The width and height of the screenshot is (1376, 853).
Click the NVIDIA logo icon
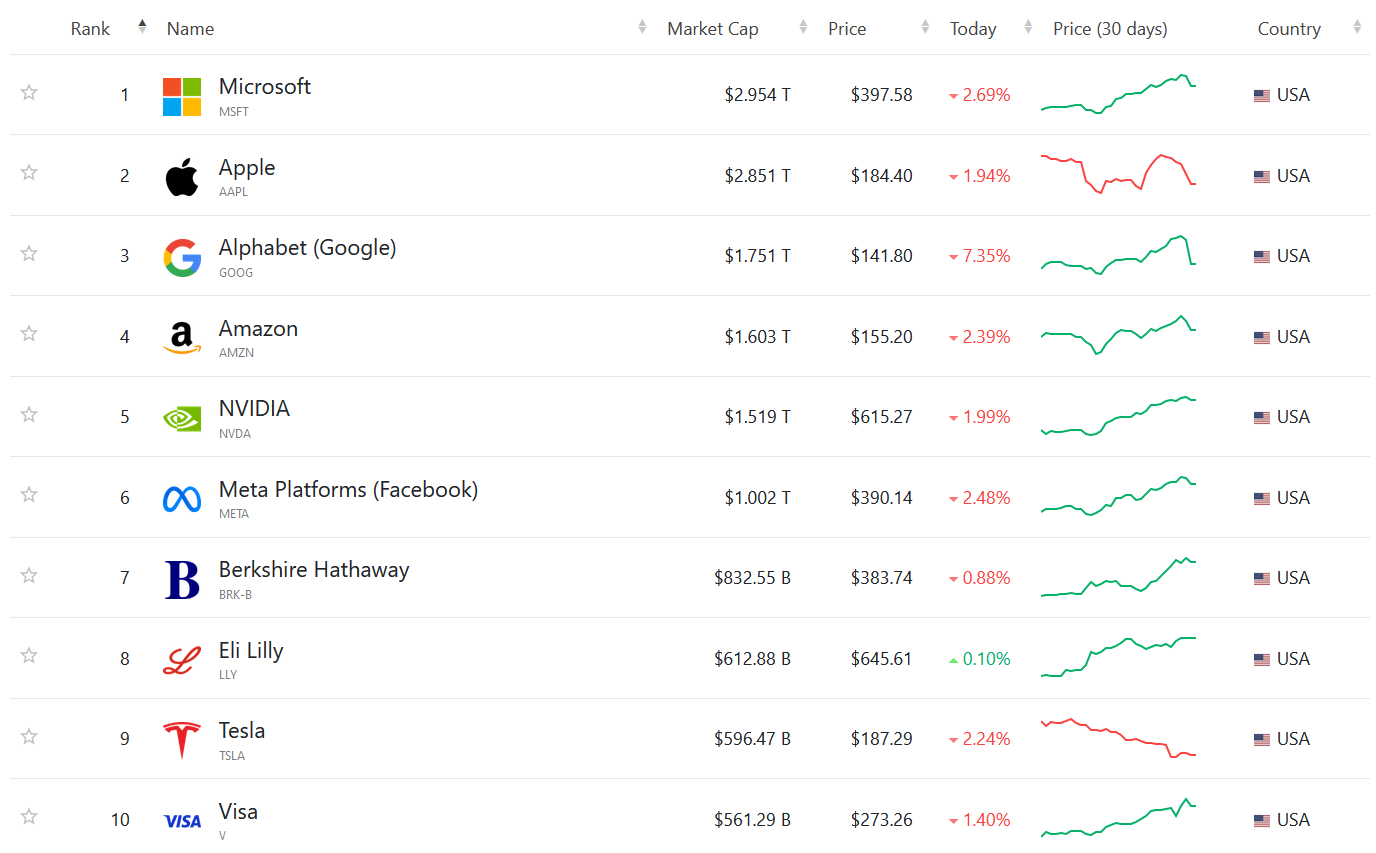pyautogui.click(x=182, y=418)
